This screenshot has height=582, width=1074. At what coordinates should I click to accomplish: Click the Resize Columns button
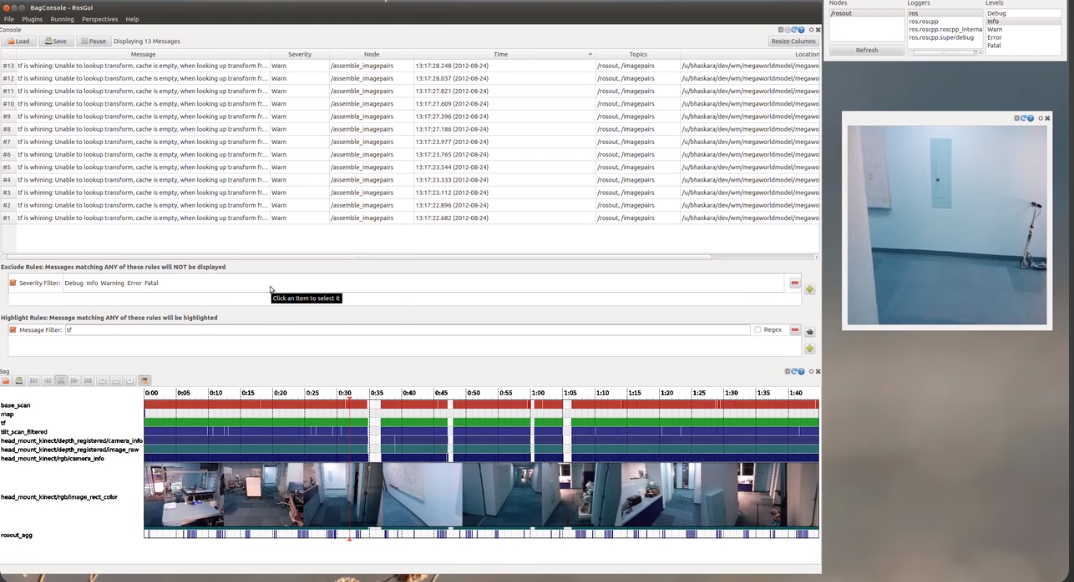coord(793,41)
